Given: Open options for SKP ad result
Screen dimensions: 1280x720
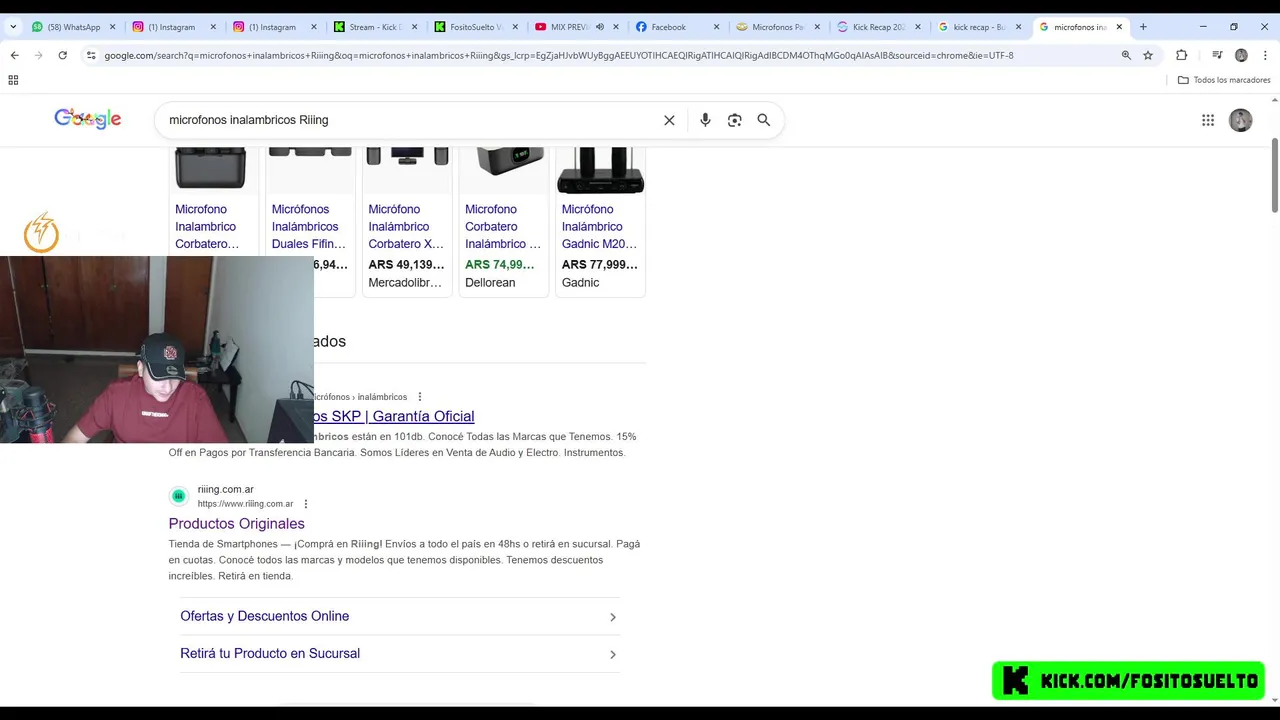Looking at the screenshot, I should 420,397.
